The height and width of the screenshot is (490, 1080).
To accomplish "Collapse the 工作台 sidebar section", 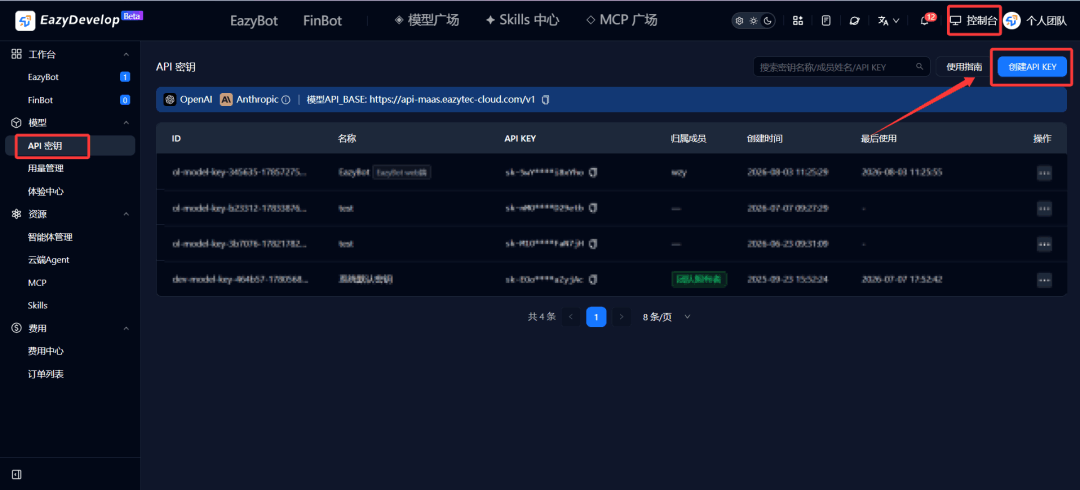I will tap(126, 54).
